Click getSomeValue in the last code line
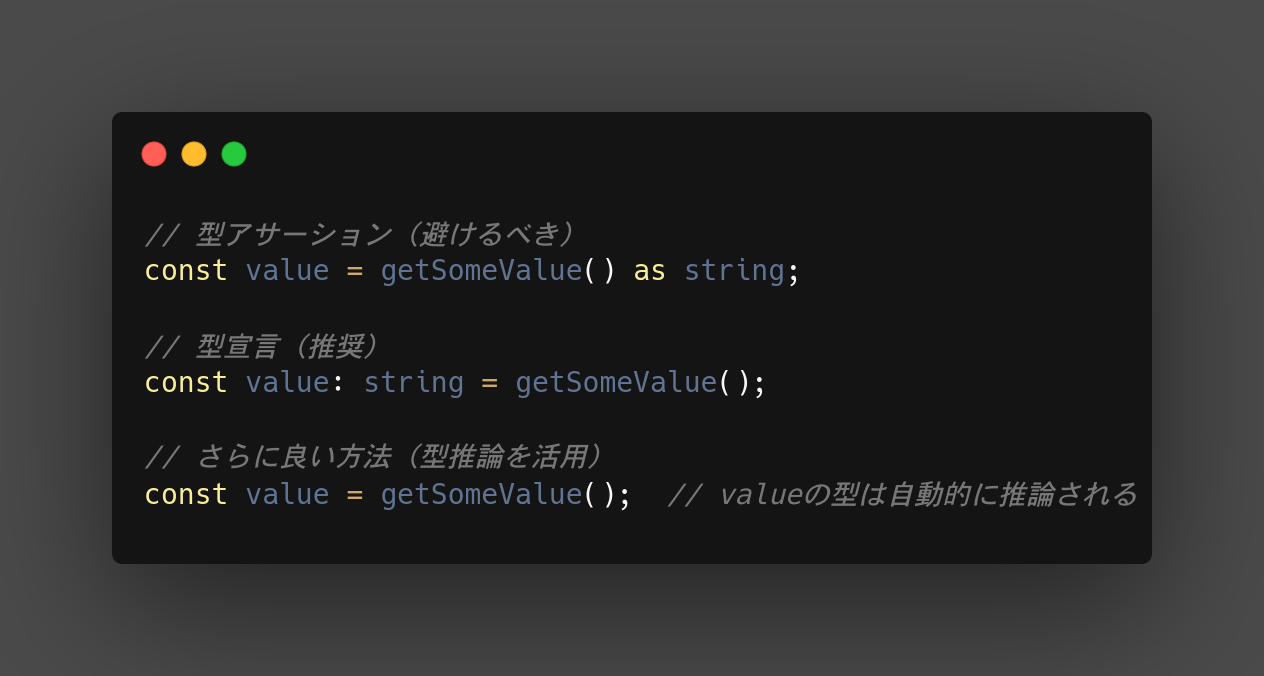The width and height of the screenshot is (1264, 676). [x=481, y=495]
